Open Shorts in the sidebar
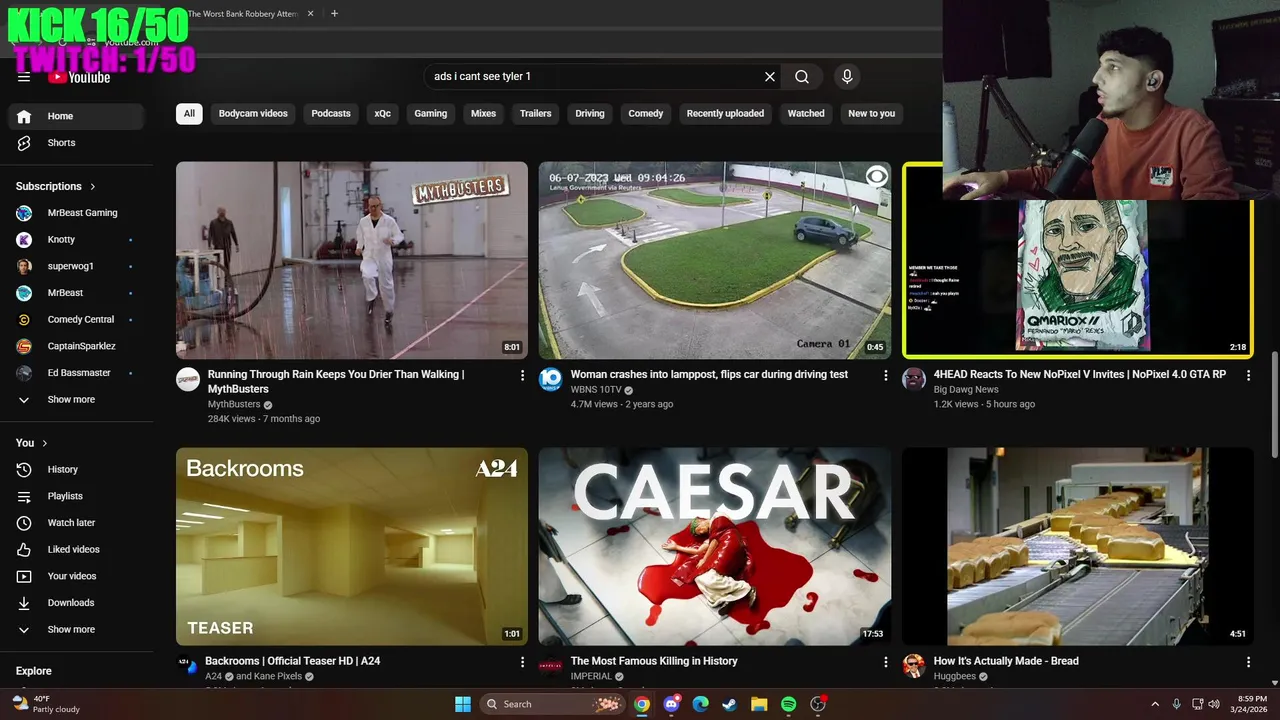 point(77,143)
